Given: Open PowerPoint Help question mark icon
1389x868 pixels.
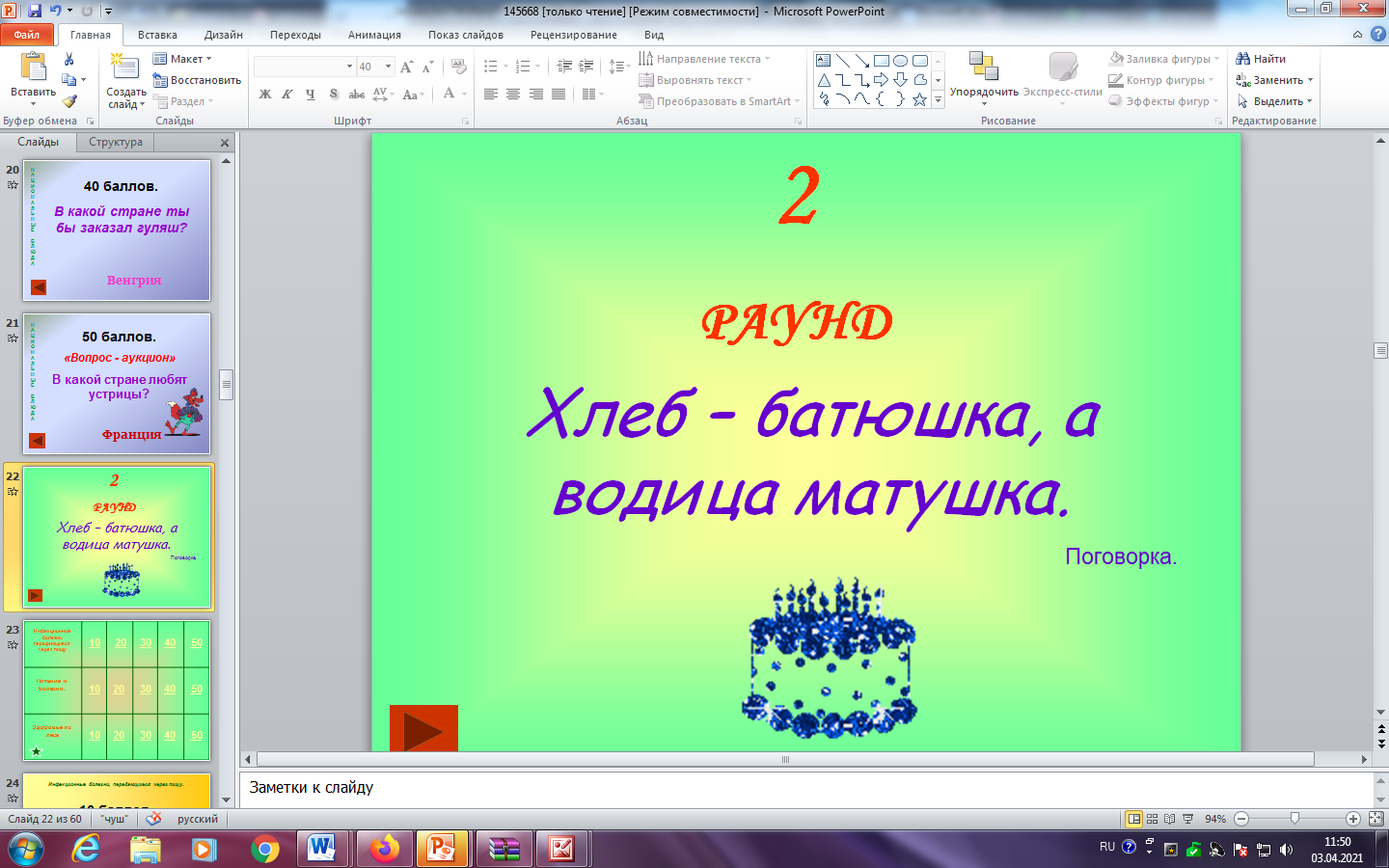Looking at the screenshot, I should click(1377, 34).
